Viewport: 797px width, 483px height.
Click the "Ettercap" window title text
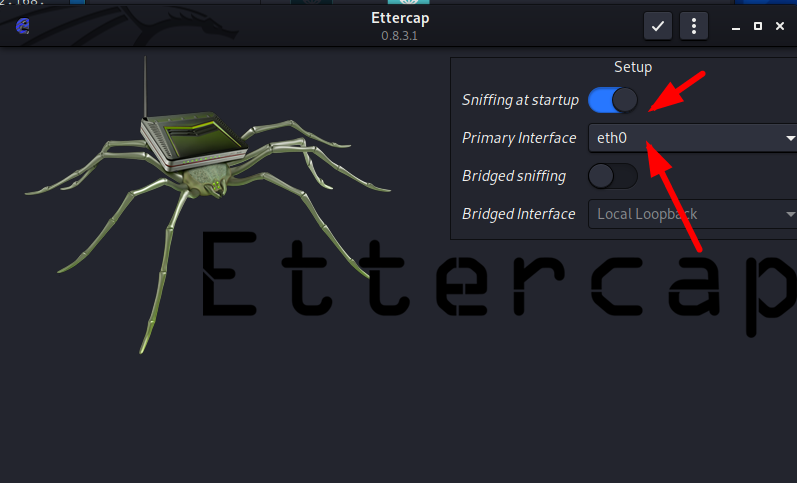point(400,18)
